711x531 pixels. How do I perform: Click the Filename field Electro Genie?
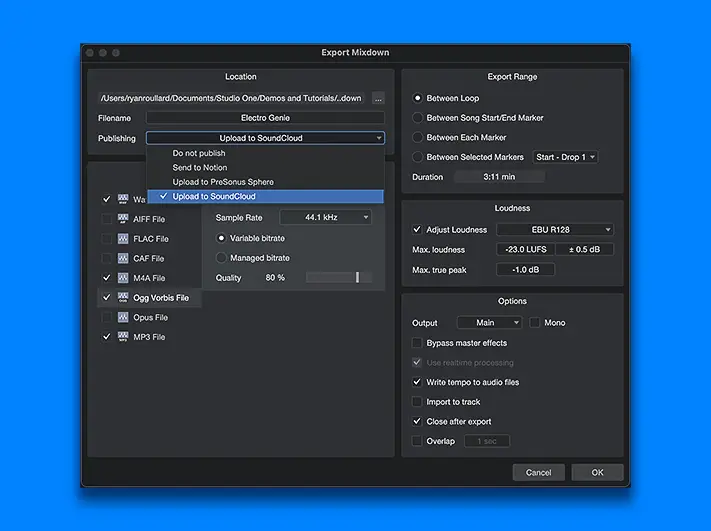[x=265, y=118]
